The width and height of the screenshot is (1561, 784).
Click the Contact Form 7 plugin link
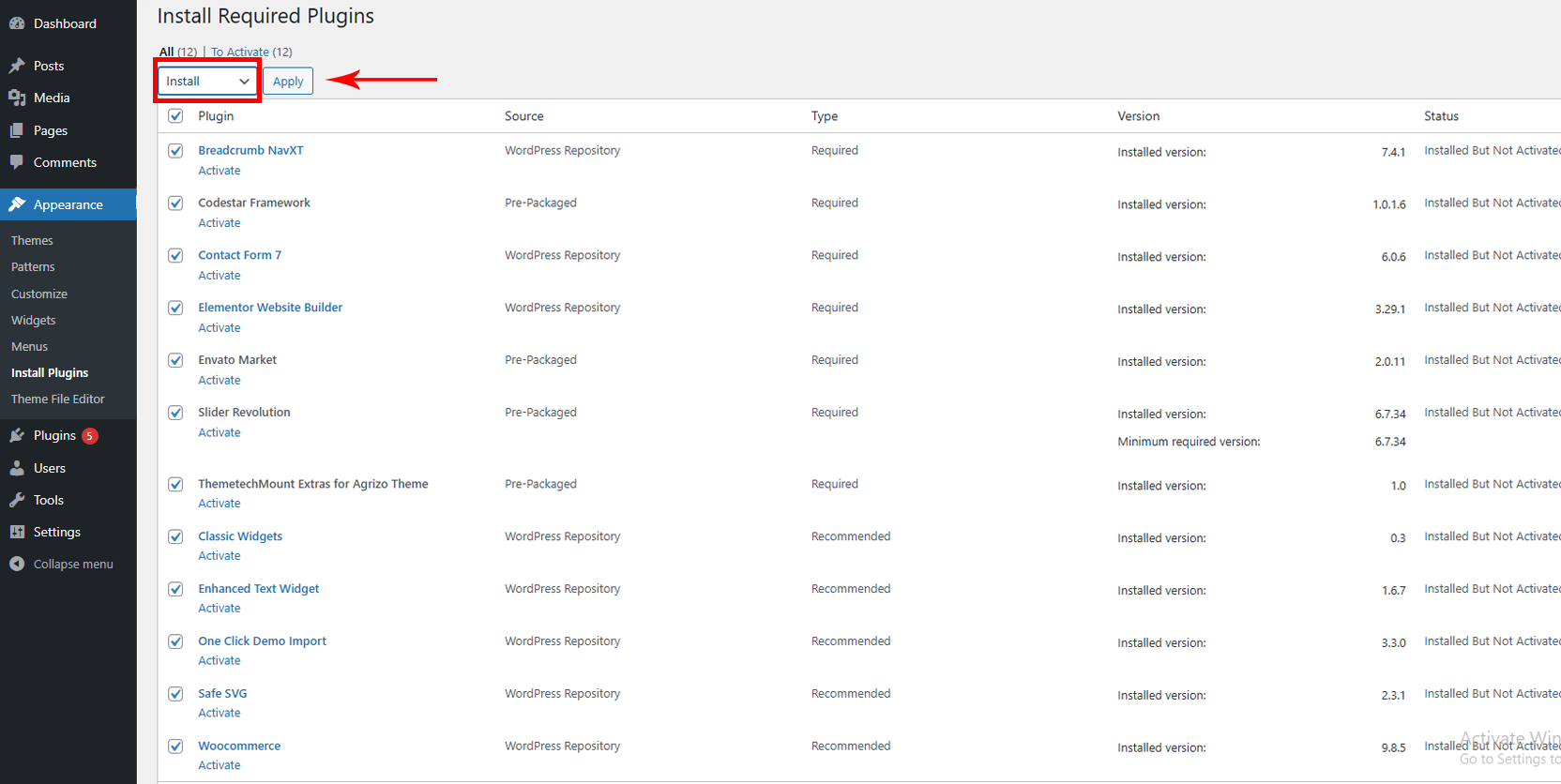(239, 255)
